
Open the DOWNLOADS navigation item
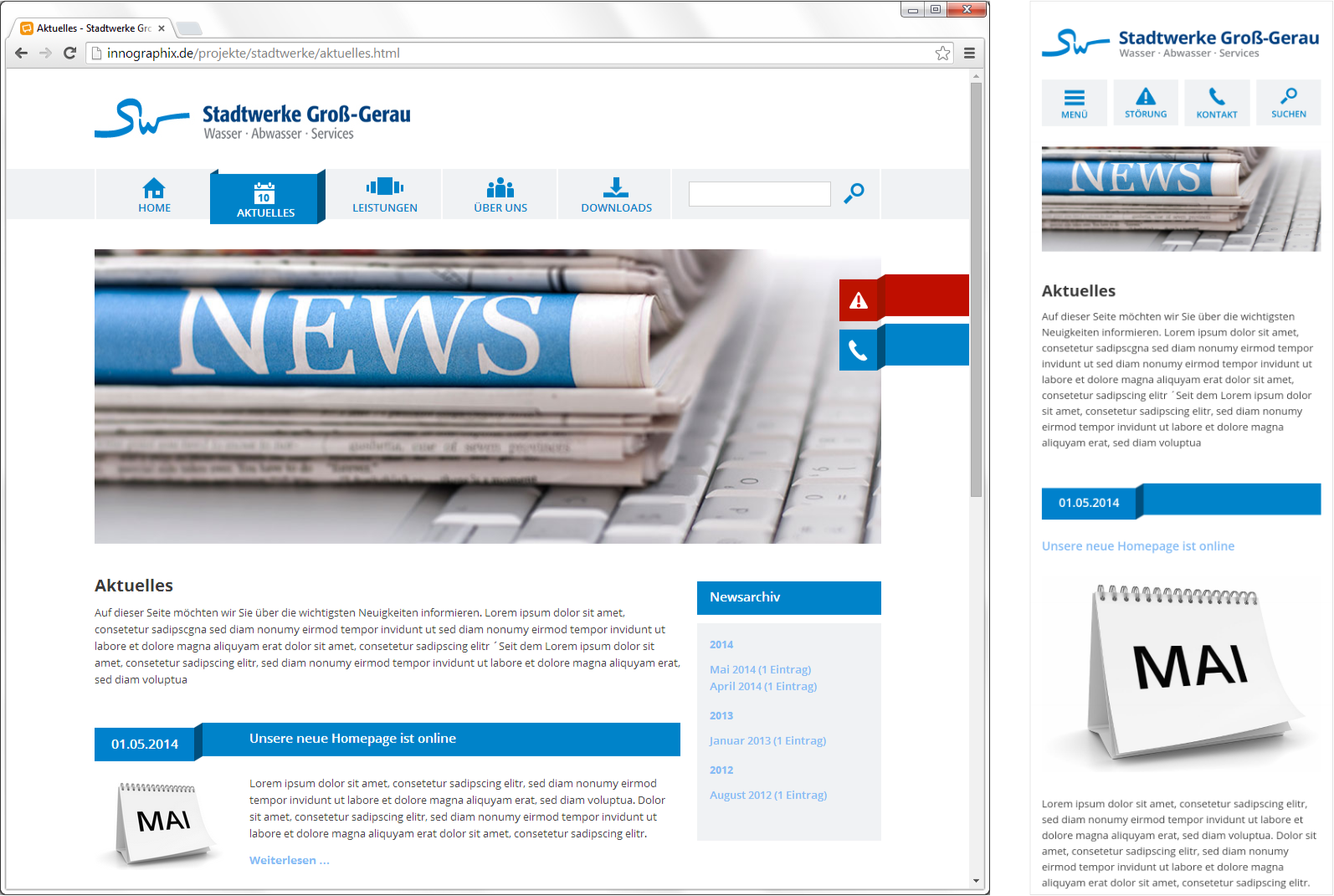click(616, 195)
